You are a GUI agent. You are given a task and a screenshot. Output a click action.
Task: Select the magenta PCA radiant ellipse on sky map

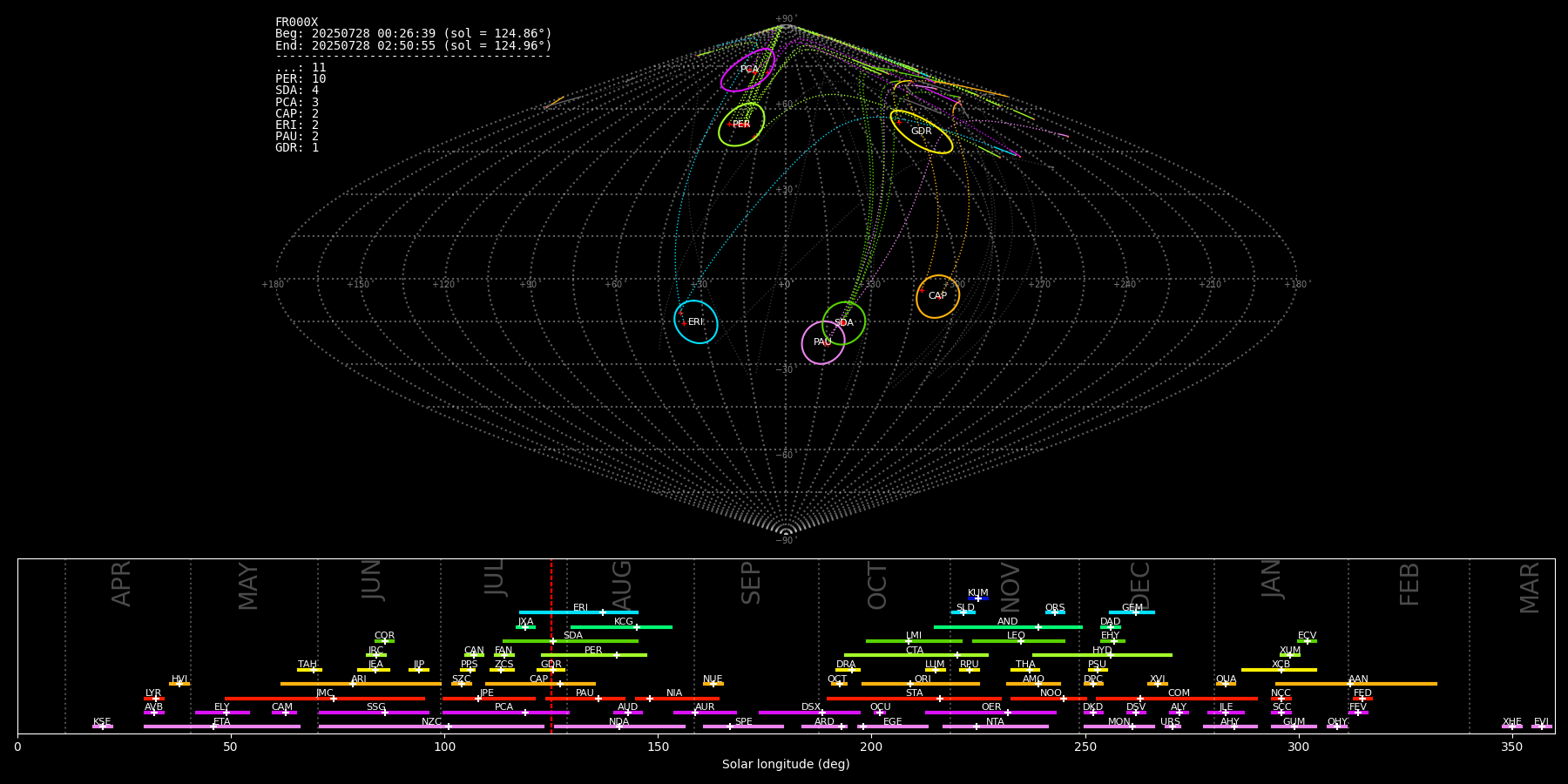click(747, 70)
